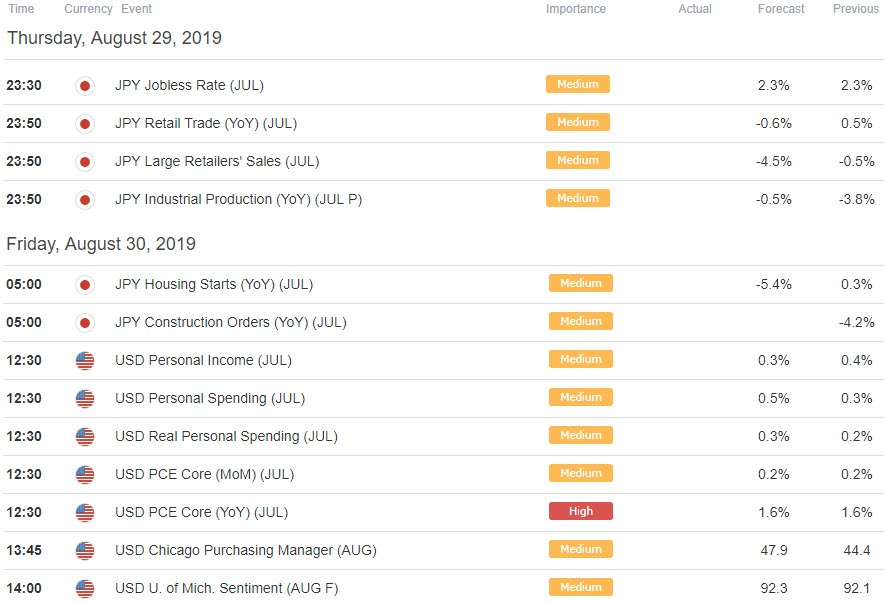Click Japan flag beside Construction Orders

click(x=85, y=323)
